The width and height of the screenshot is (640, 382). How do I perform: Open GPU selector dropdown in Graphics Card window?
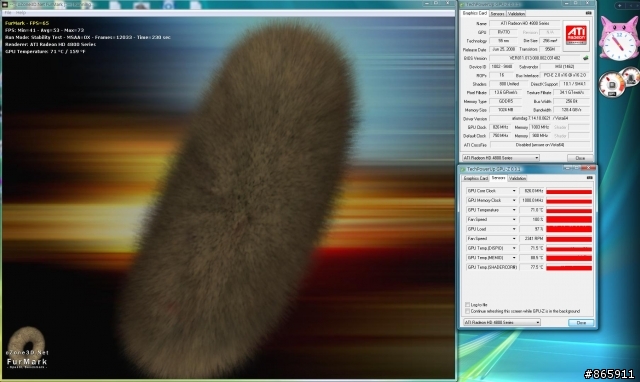pyautogui.click(x=501, y=158)
